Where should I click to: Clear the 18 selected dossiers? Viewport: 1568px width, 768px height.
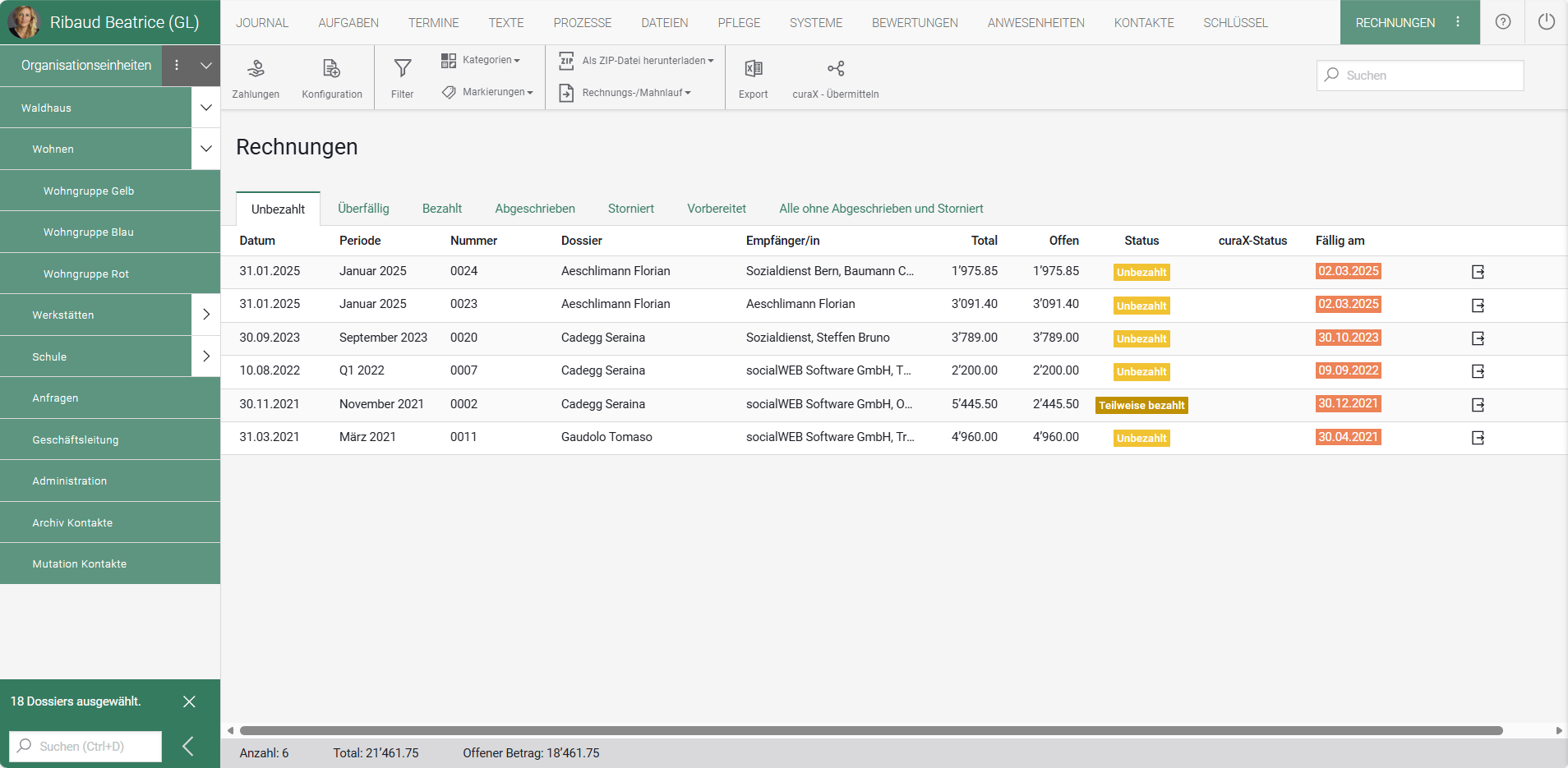[x=189, y=701]
